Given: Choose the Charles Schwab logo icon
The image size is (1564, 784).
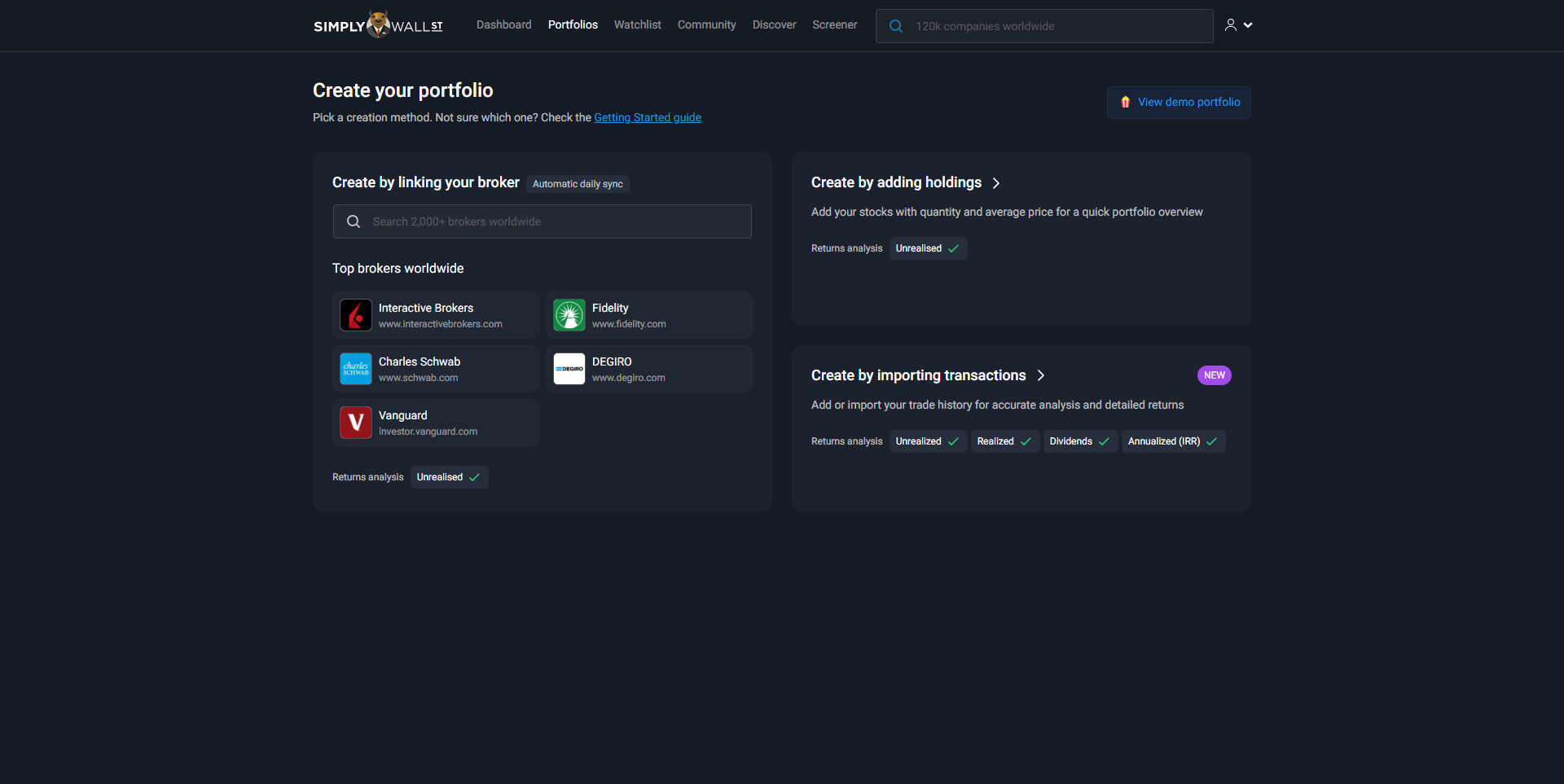Looking at the screenshot, I should (x=355, y=369).
